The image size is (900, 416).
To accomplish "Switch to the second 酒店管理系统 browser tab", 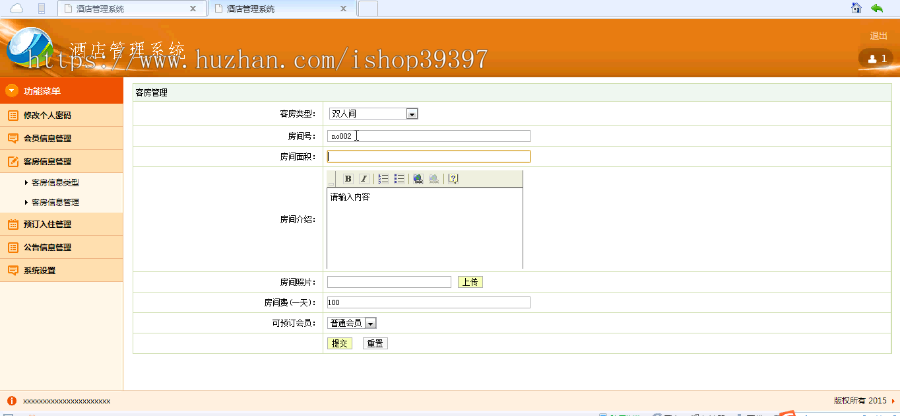I will [x=282, y=9].
